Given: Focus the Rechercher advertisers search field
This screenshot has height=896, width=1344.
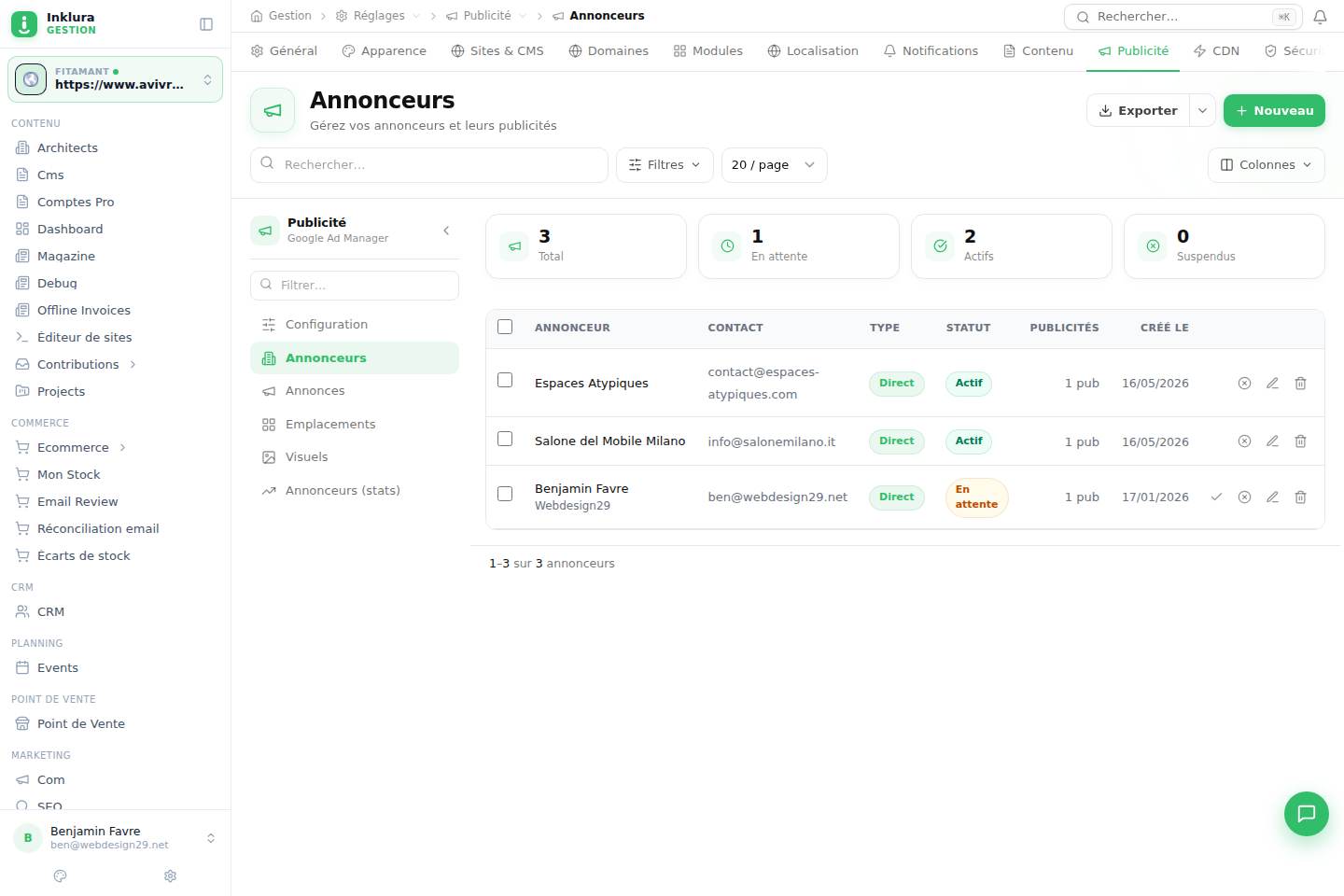Looking at the screenshot, I should pos(429,165).
